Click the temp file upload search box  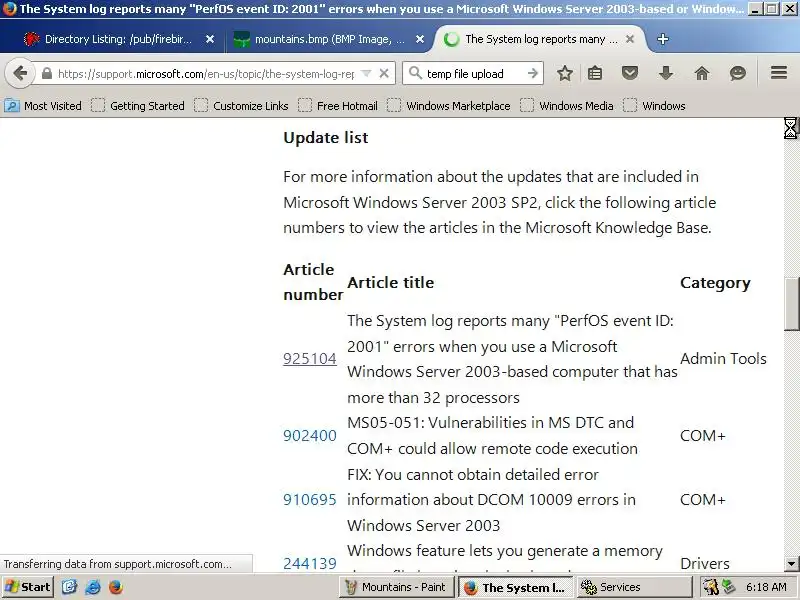coord(472,74)
